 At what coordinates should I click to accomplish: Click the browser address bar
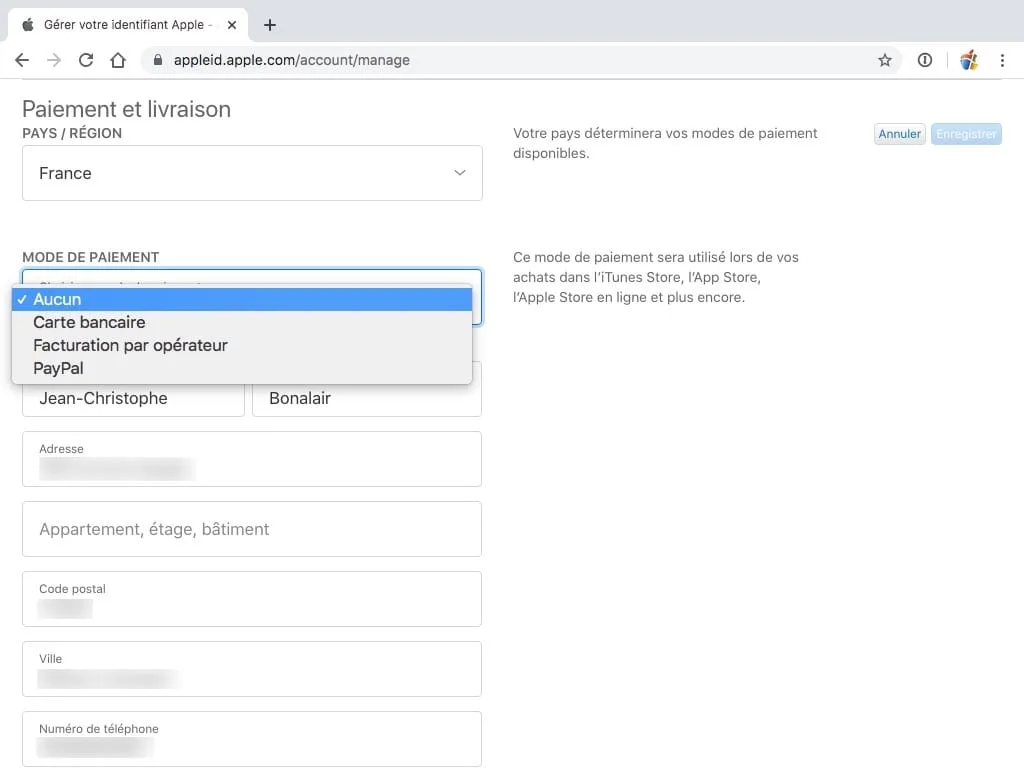click(400, 60)
